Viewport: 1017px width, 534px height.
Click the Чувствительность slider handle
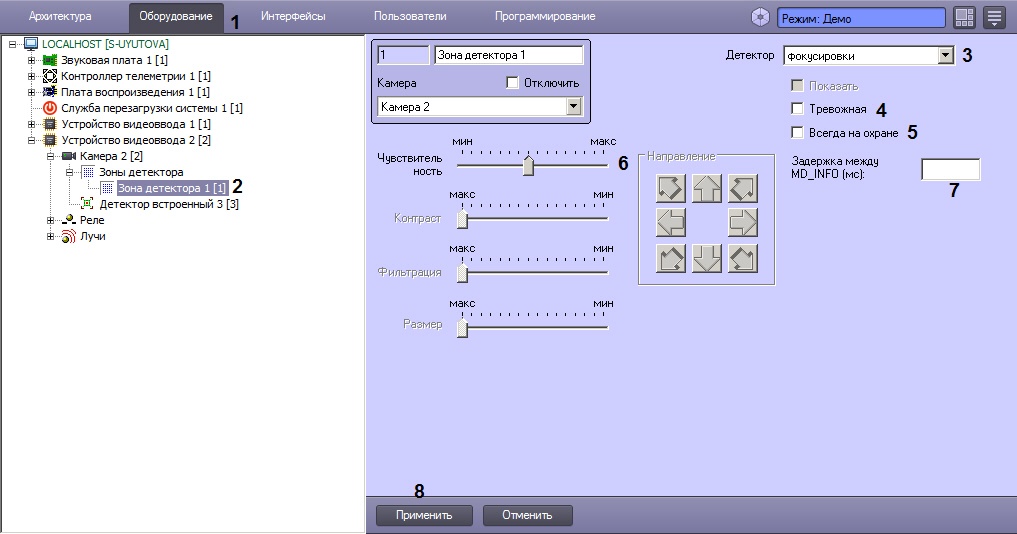pos(528,166)
